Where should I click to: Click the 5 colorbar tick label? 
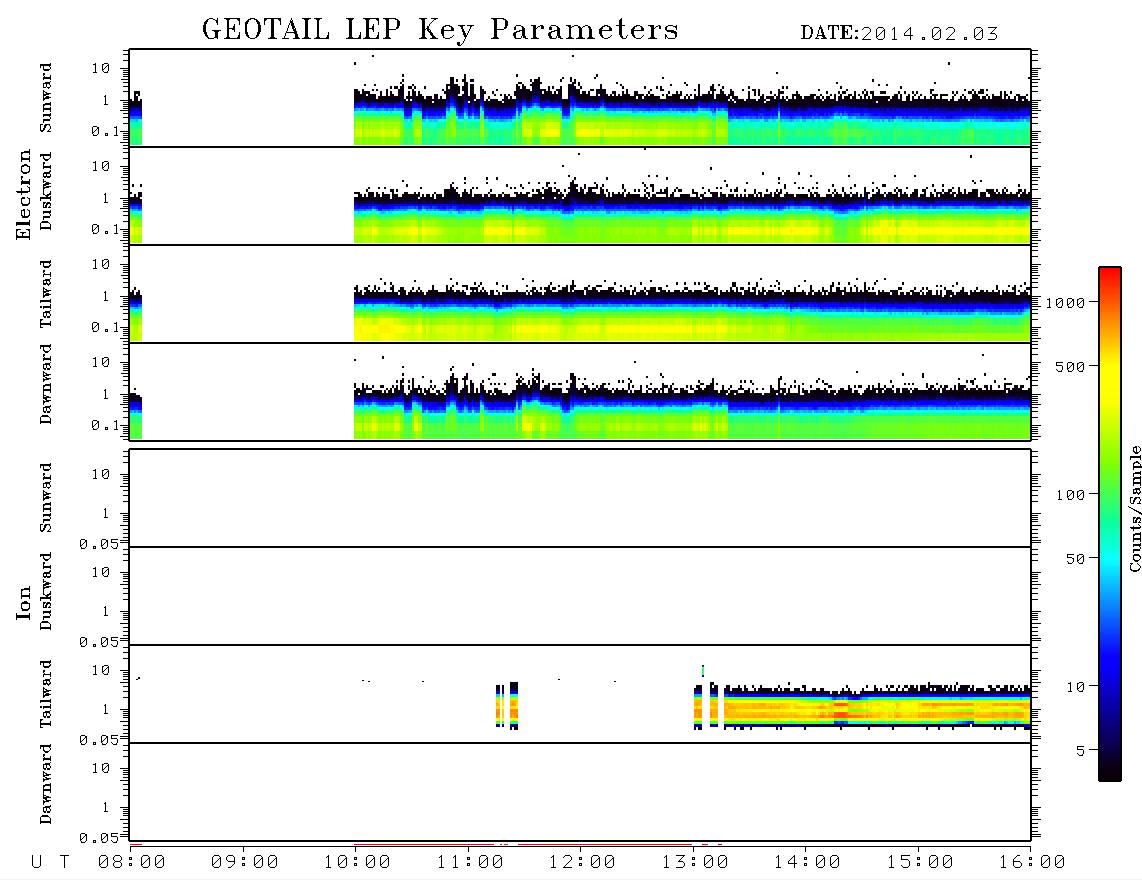tap(1081, 751)
